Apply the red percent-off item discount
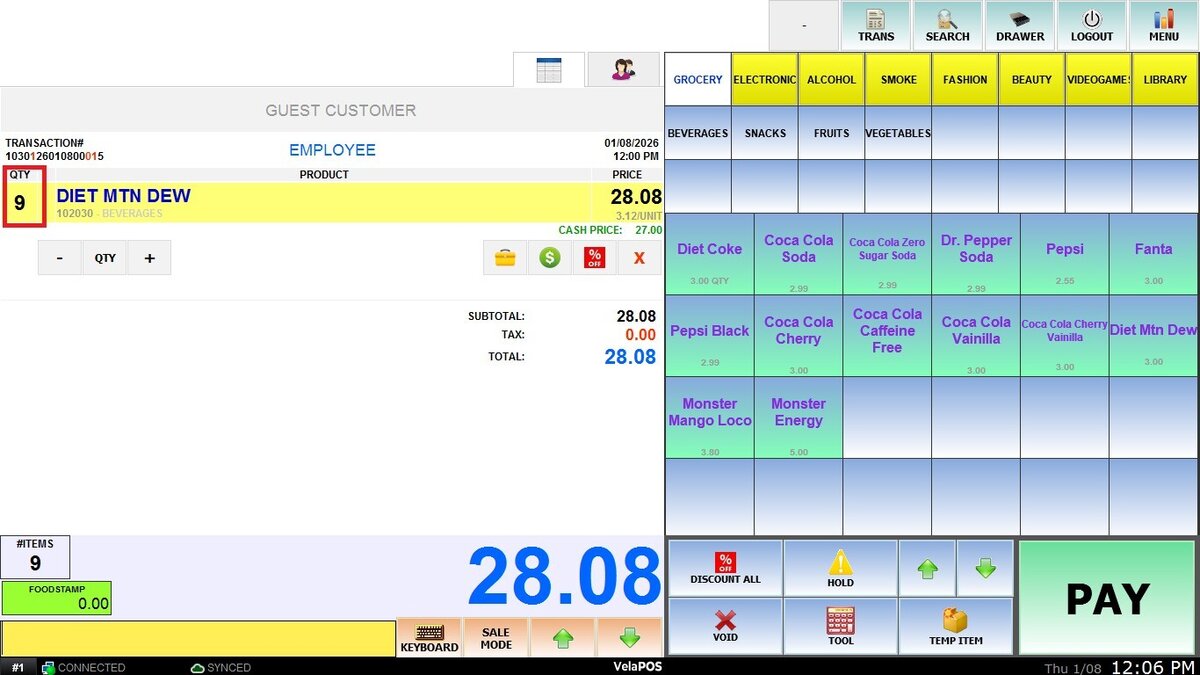1200x675 pixels. click(x=594, y=258)
